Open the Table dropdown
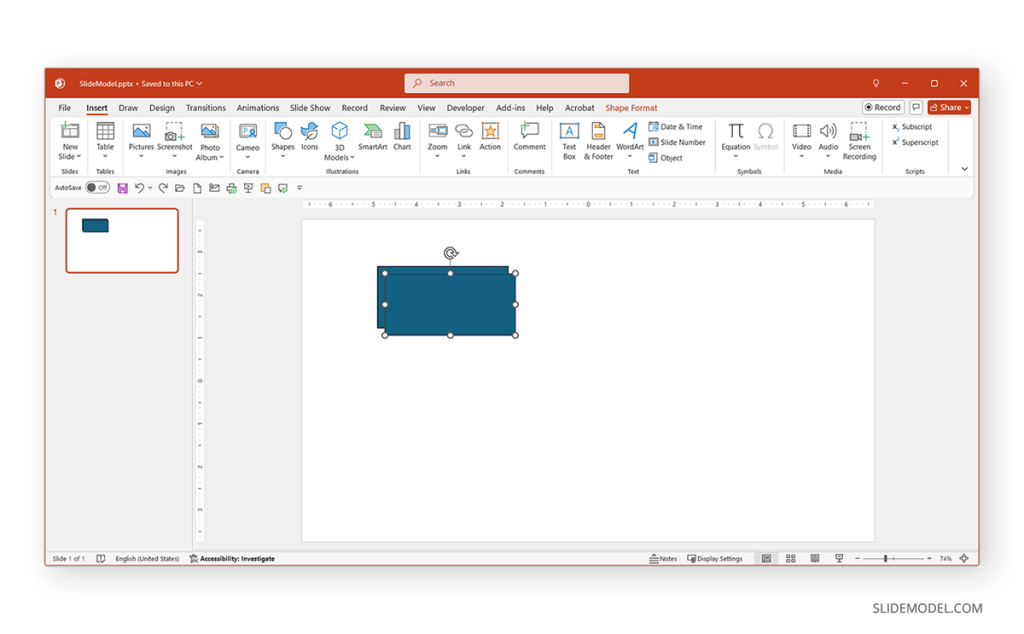Viewport: 1024px width, 634px height. (x=105, y=138)
